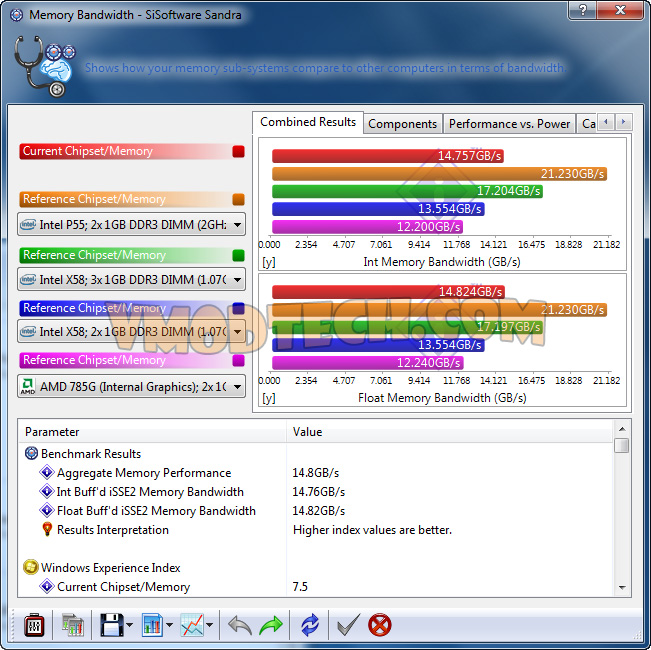651x650 pixels.
Task: Toggle the green Reference Chipset color square
Action: [238, 255]
